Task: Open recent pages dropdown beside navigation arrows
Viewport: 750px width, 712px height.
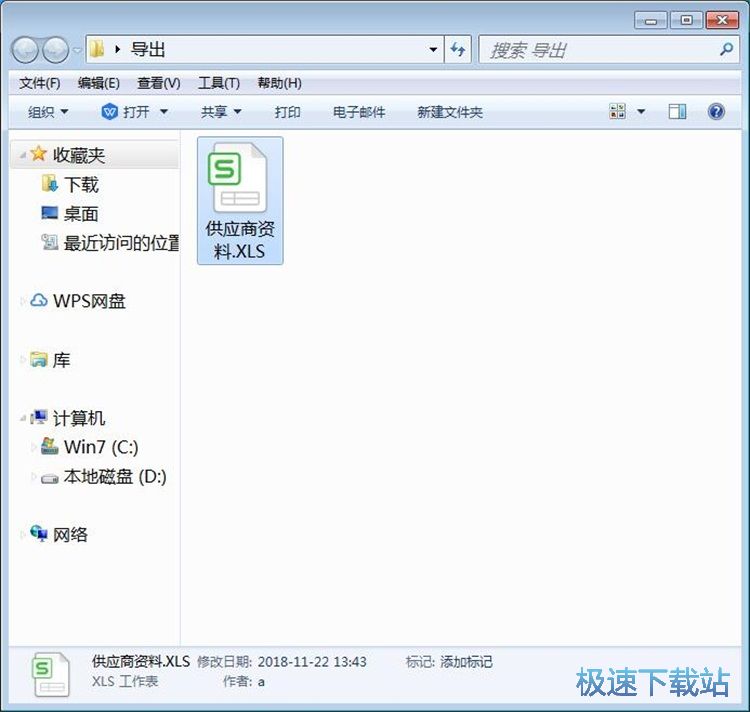Action: [77, 50]
